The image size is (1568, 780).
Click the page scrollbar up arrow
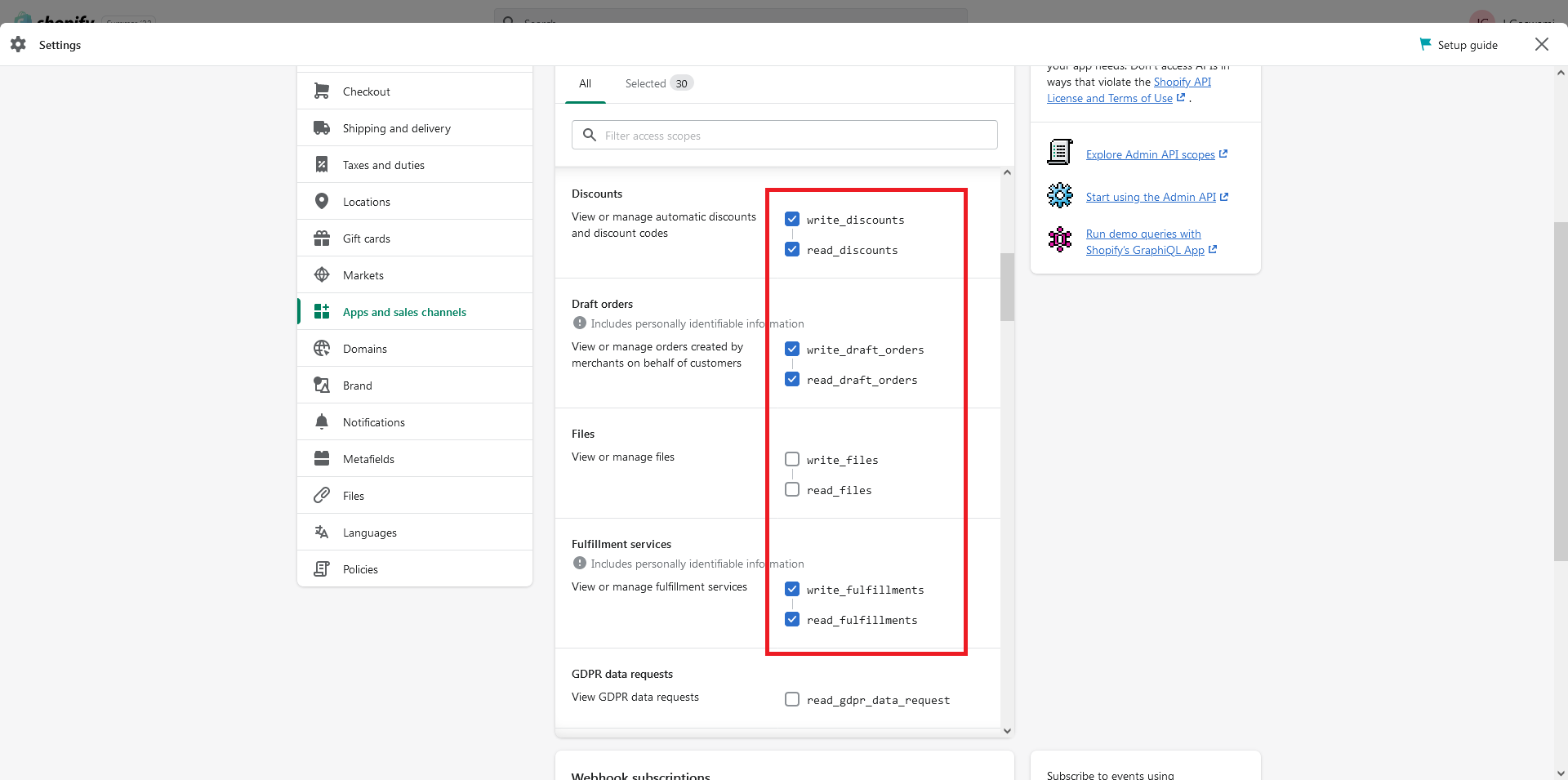click(x=1561, y=73)
